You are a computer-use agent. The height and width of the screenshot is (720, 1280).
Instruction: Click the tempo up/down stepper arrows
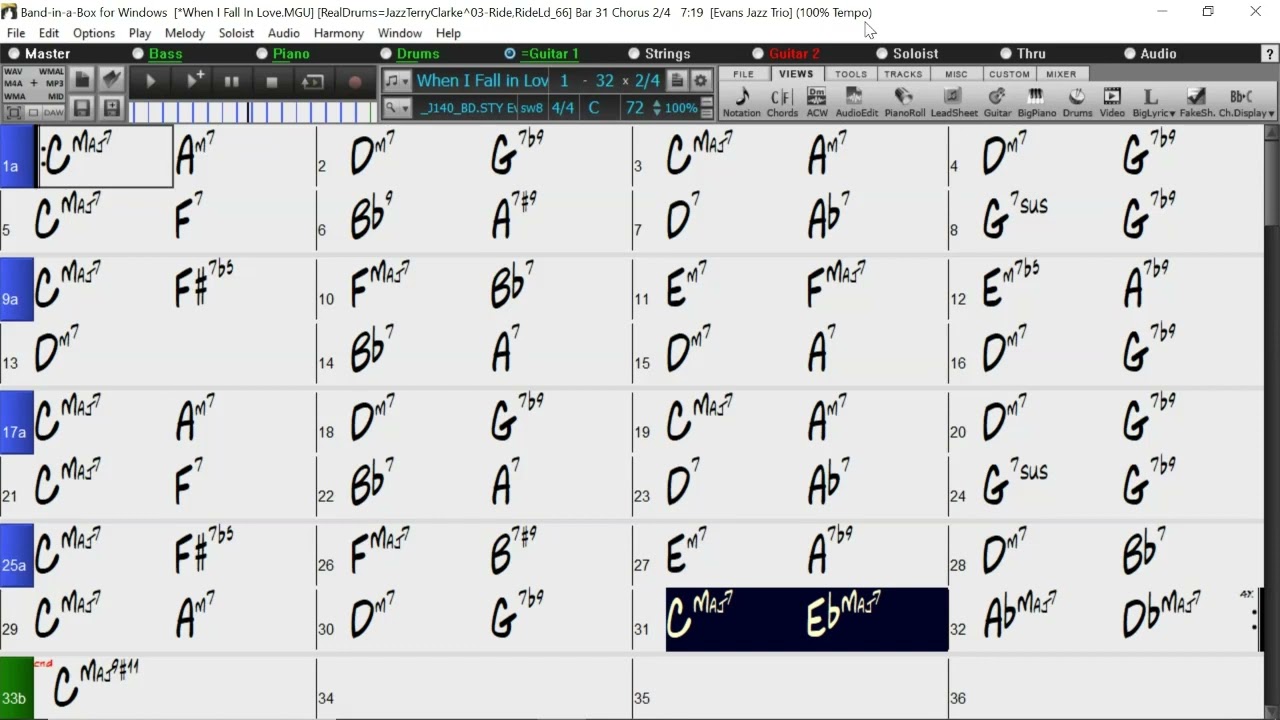pyautogui.click(x=656, y=108)
